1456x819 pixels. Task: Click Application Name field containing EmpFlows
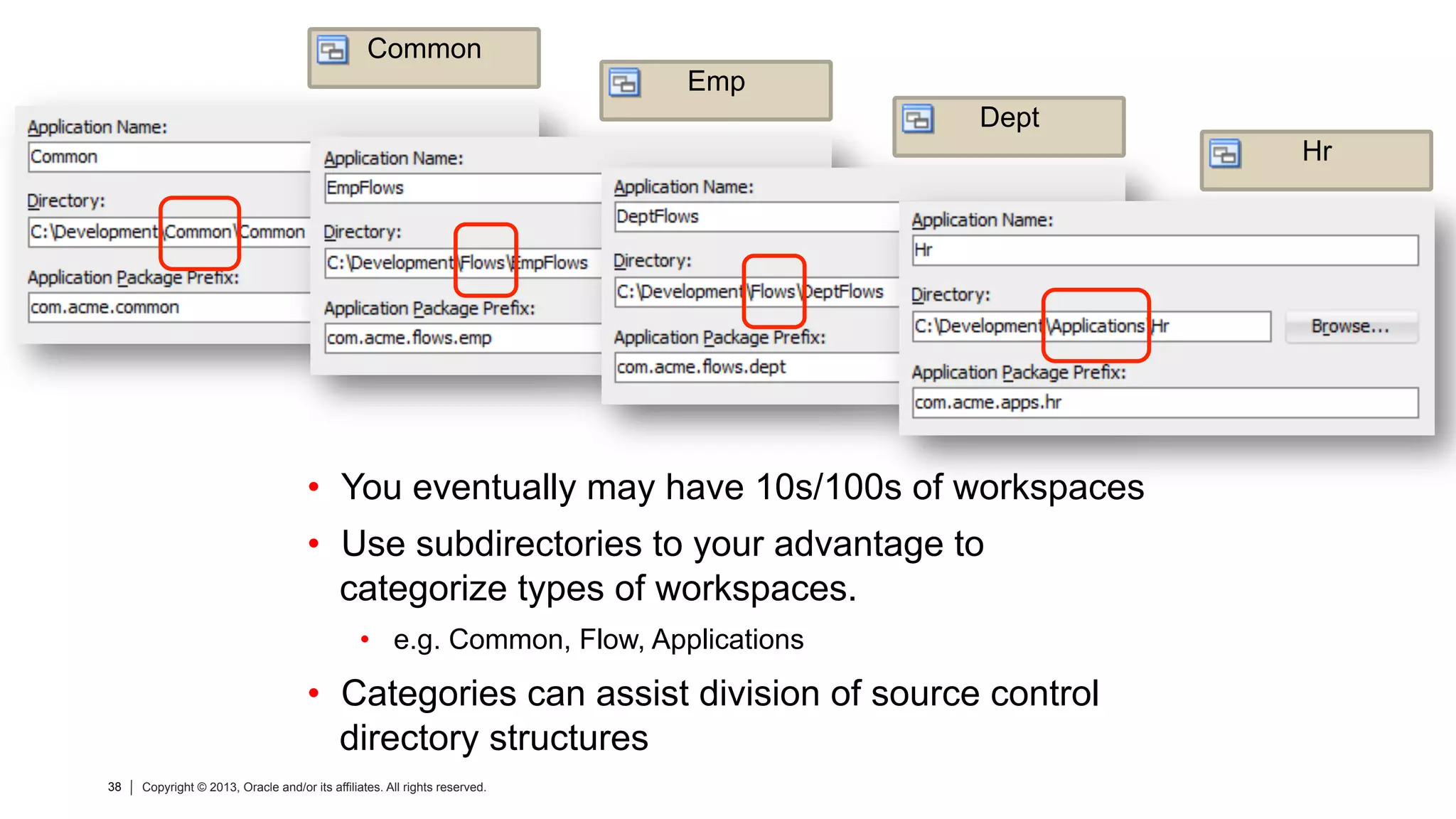tap(463, 188)
